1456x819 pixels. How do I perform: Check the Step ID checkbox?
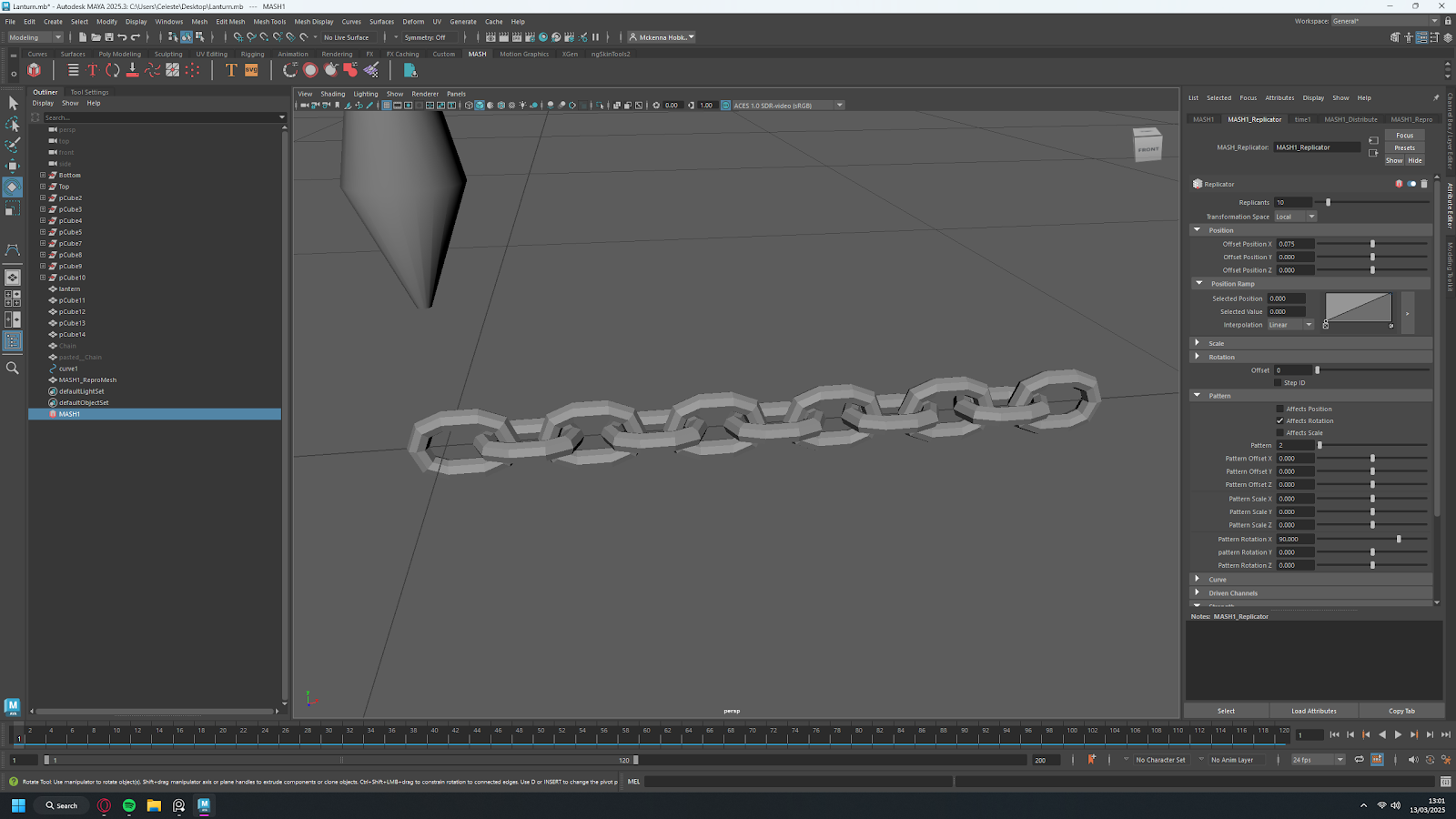point(1278,382)
